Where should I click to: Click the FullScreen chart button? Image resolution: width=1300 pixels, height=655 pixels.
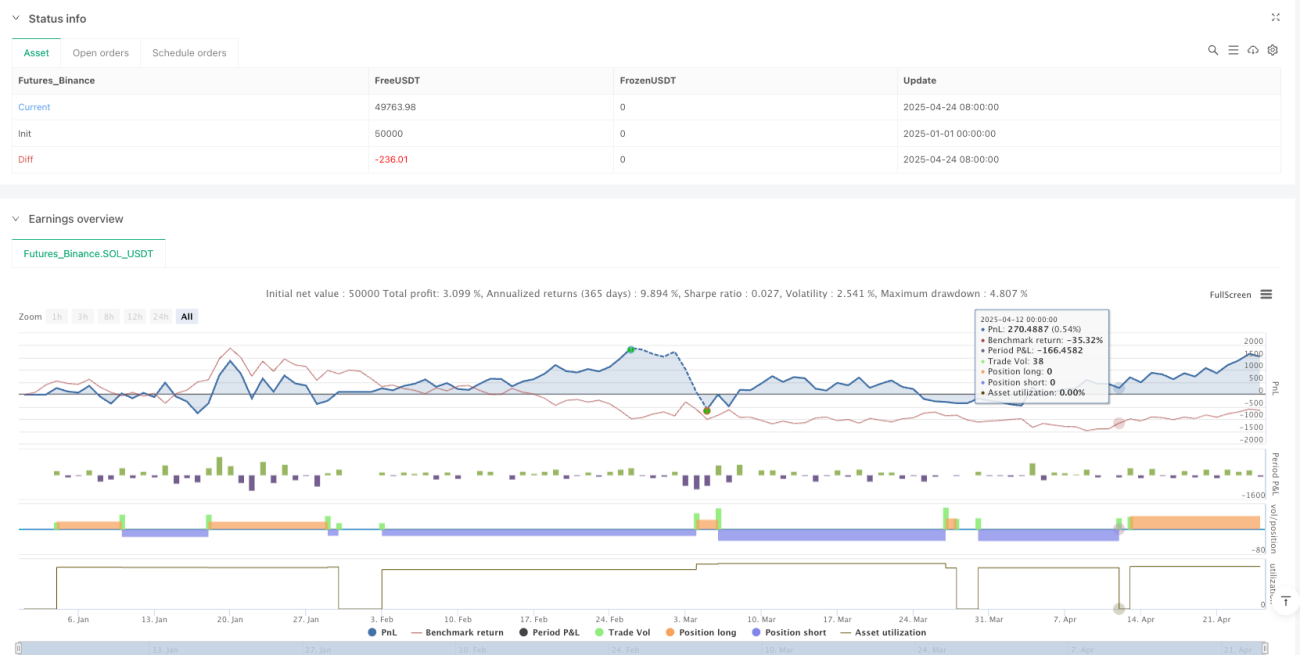click(x=1230, y=295)
